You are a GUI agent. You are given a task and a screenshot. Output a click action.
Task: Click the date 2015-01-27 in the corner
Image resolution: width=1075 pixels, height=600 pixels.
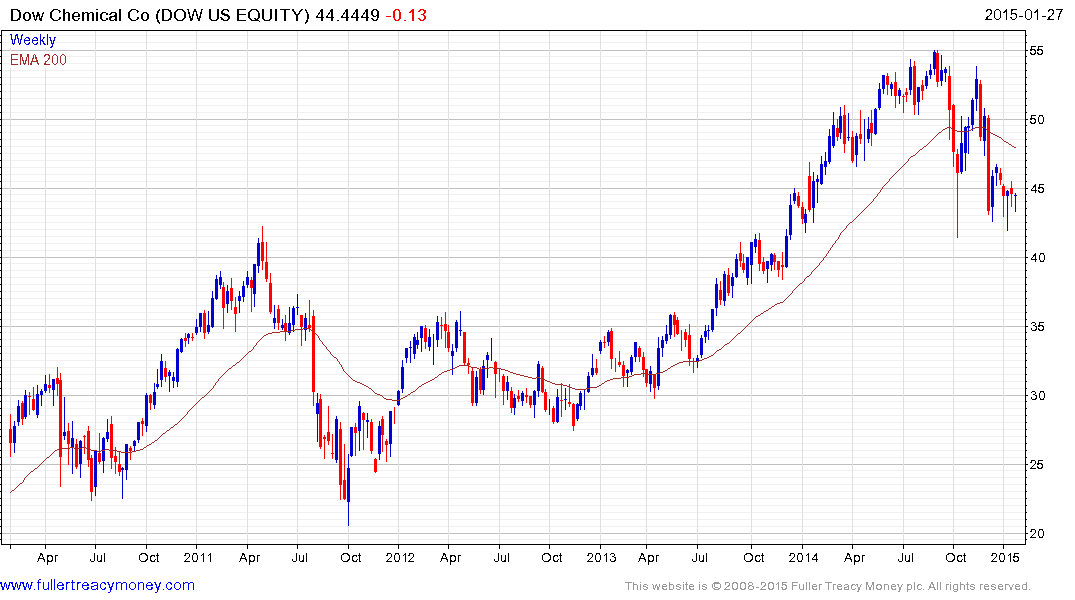pos(1024,14)
